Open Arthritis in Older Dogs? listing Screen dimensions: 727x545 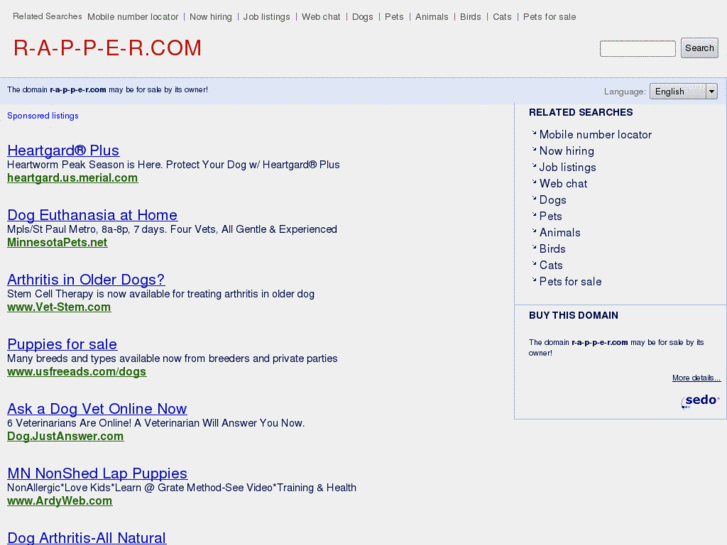(86, 279)
